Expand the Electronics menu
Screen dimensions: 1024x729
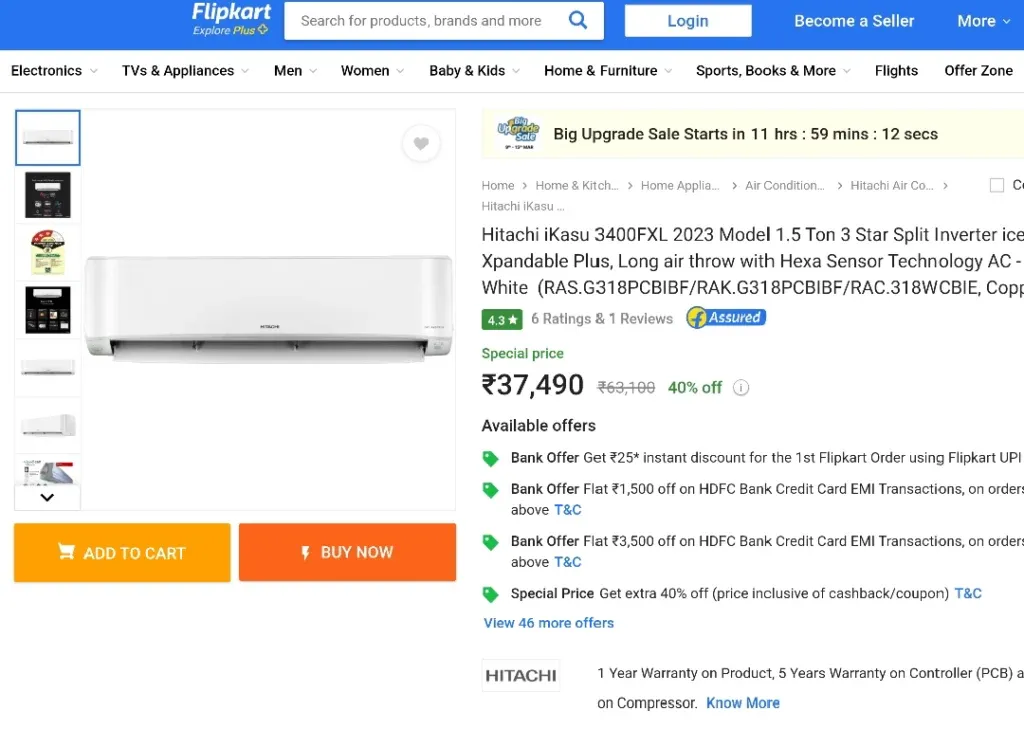(x=54, y=71)
